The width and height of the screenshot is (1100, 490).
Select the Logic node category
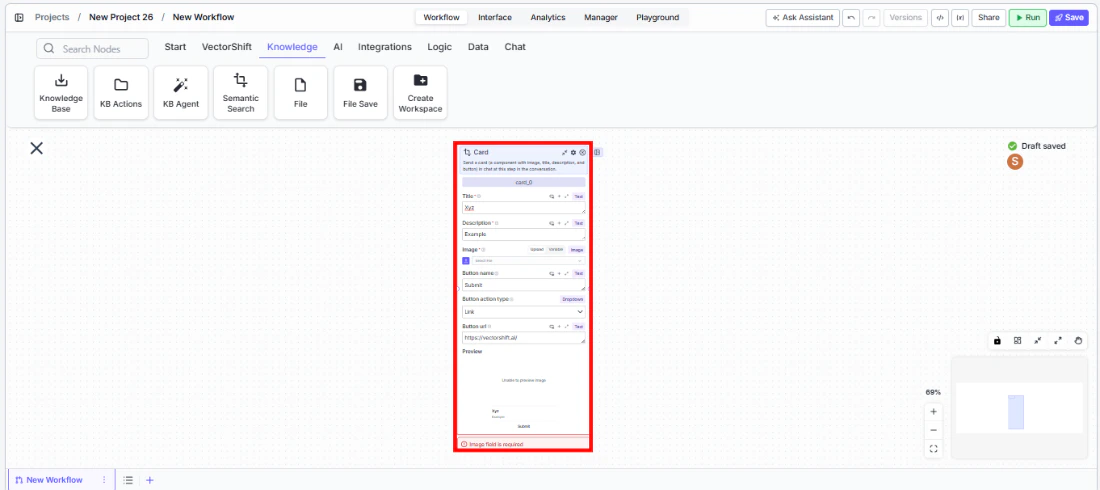click(x=440, y=47)
